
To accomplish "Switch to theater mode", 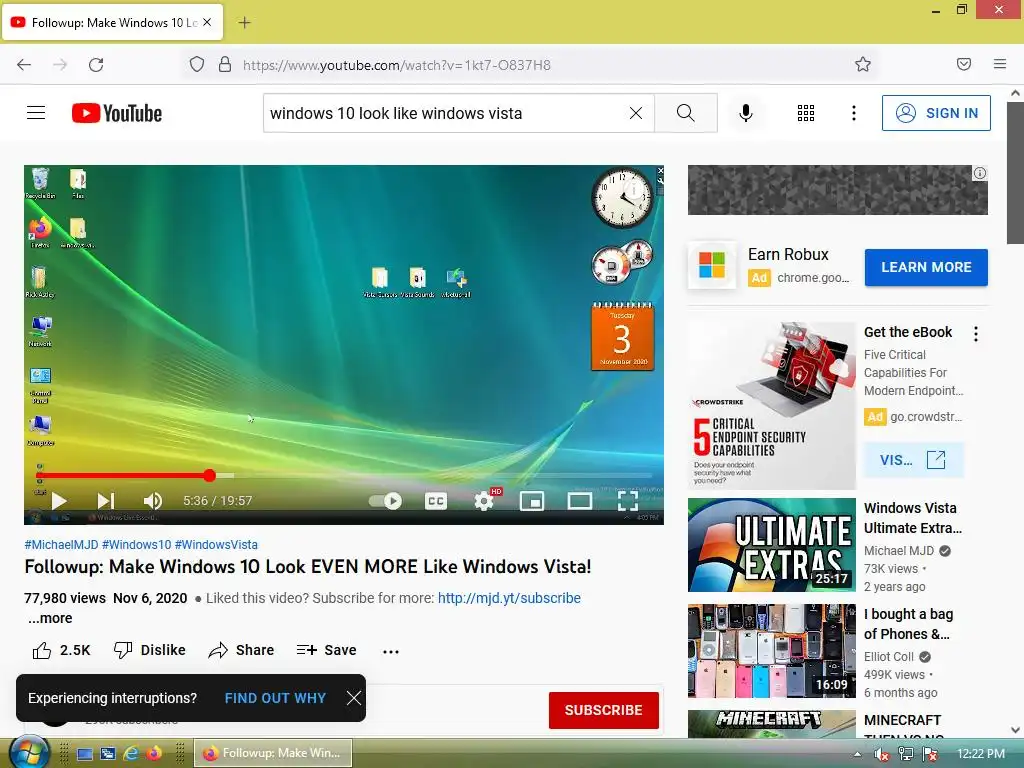I will pos(579,501).
